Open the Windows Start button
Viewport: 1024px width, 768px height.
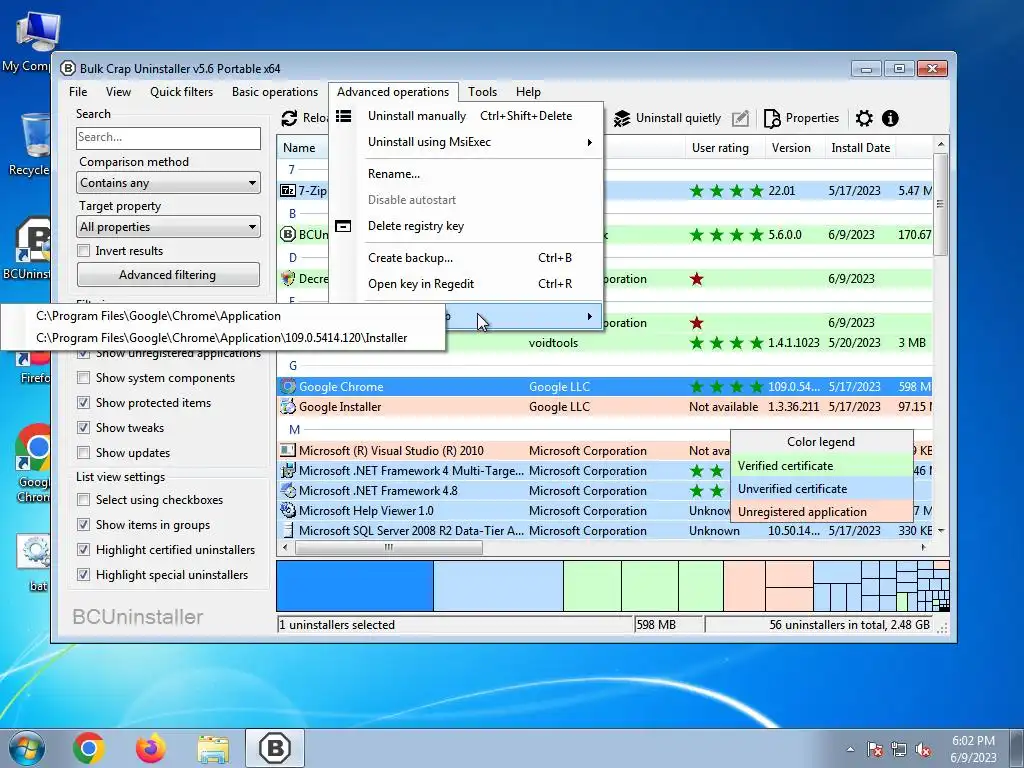tap(26, 748)
